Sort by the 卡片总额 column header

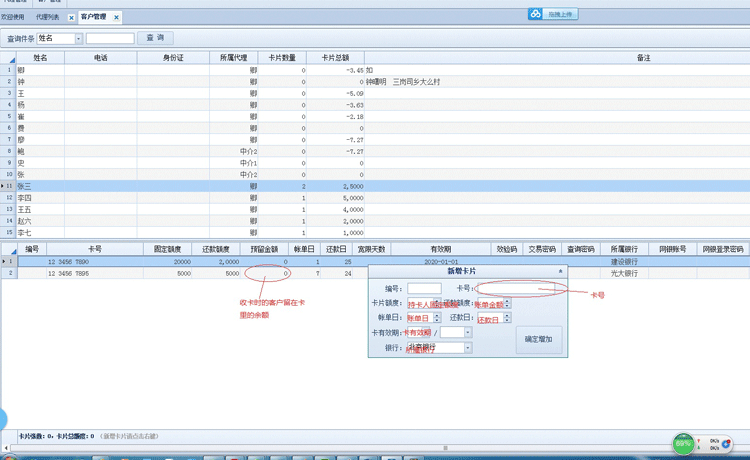pos(335,58)
